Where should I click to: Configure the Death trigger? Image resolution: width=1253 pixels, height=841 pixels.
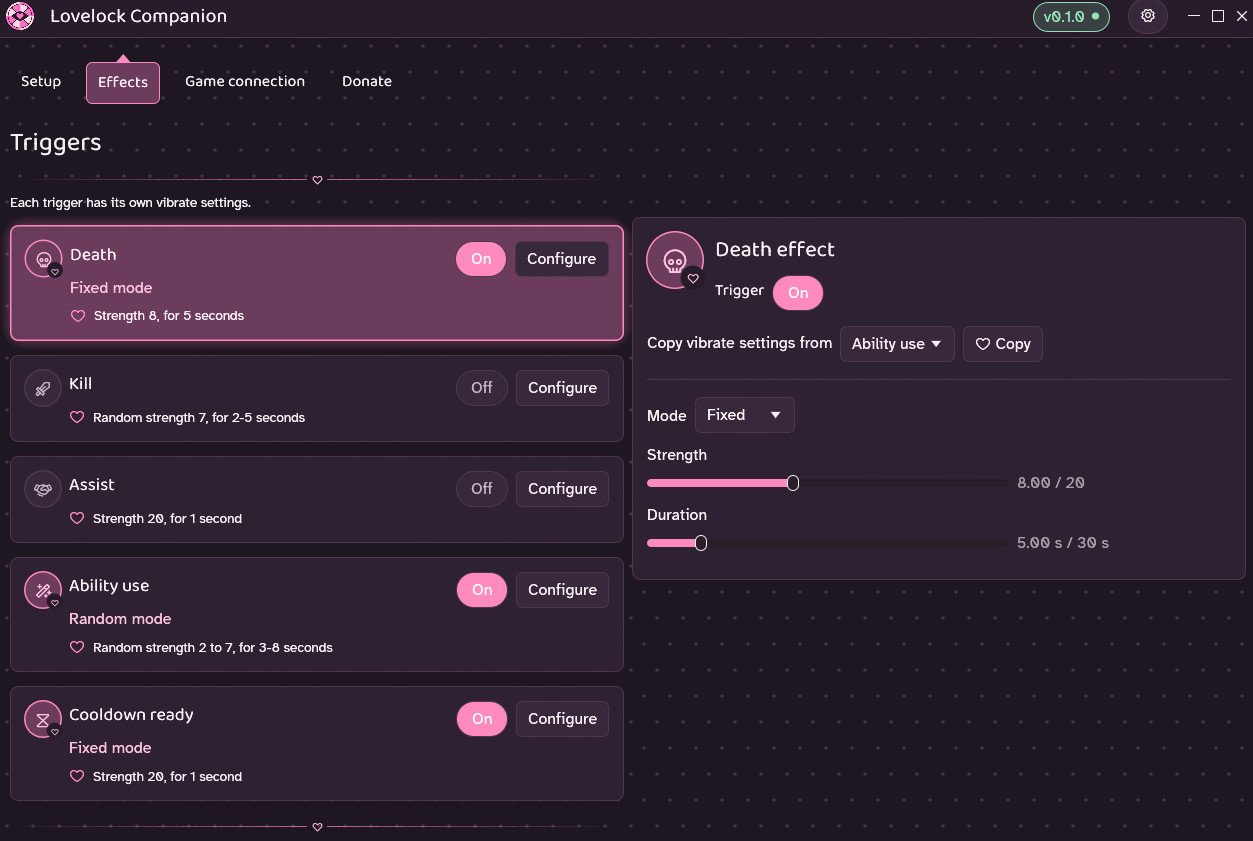[562, 259]
